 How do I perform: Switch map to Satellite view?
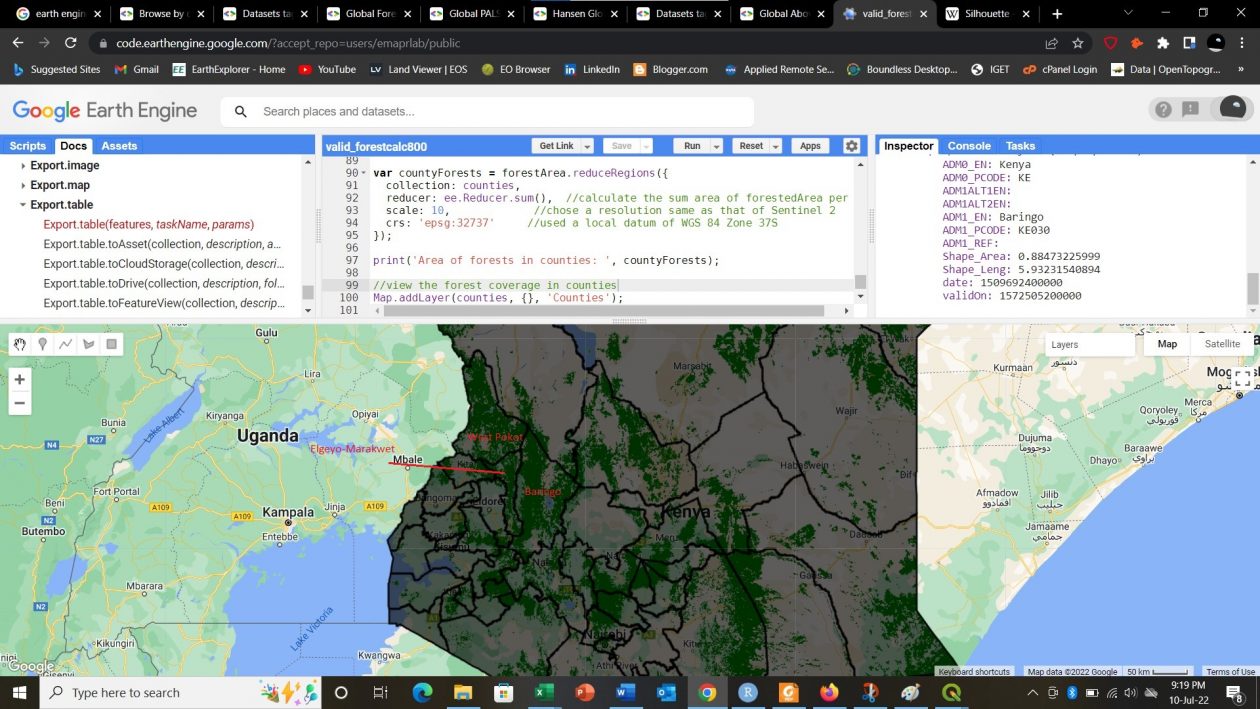point(1222,344)
